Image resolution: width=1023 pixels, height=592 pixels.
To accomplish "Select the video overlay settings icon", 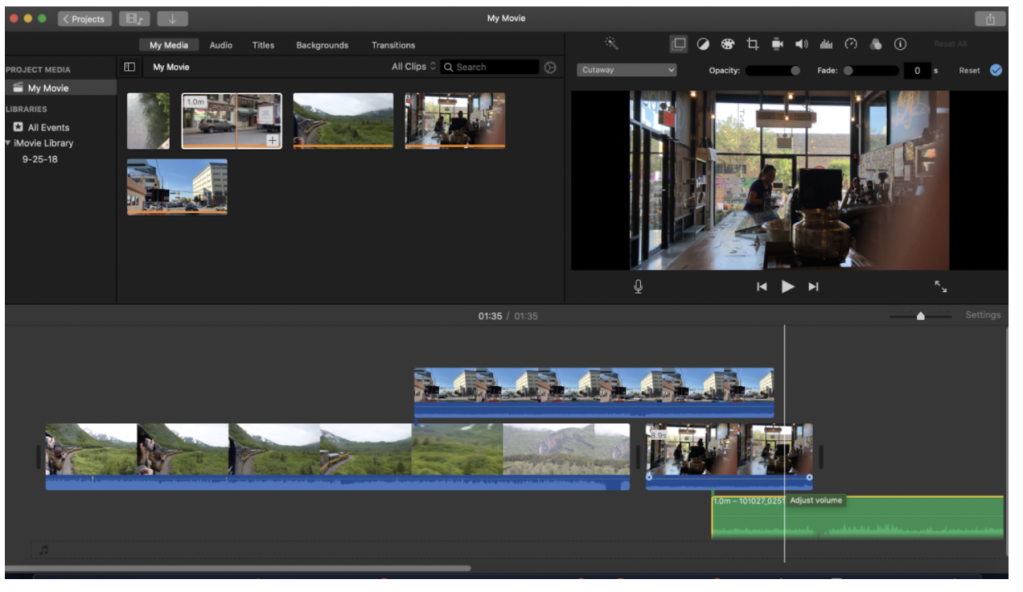I will 679,44.
